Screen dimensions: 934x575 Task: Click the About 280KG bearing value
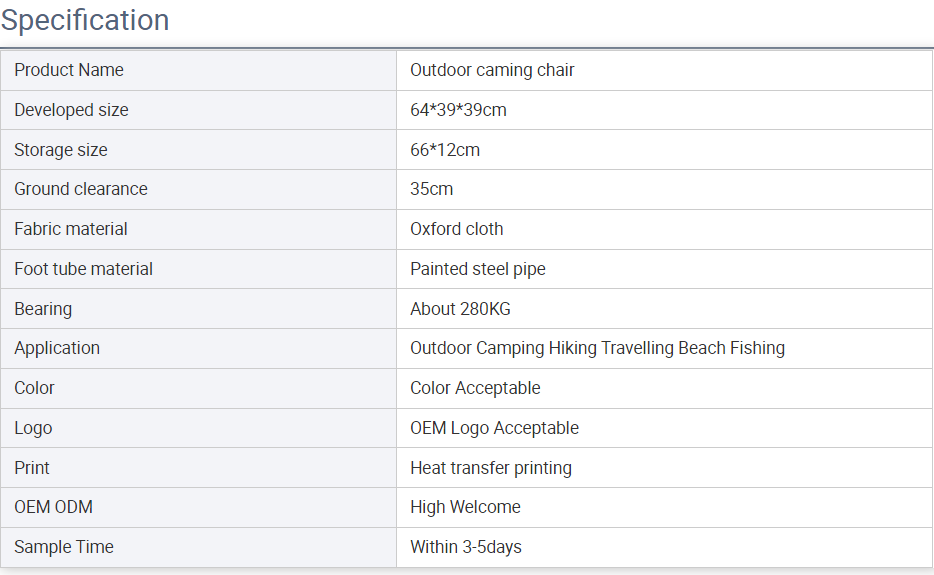(460, 309)
